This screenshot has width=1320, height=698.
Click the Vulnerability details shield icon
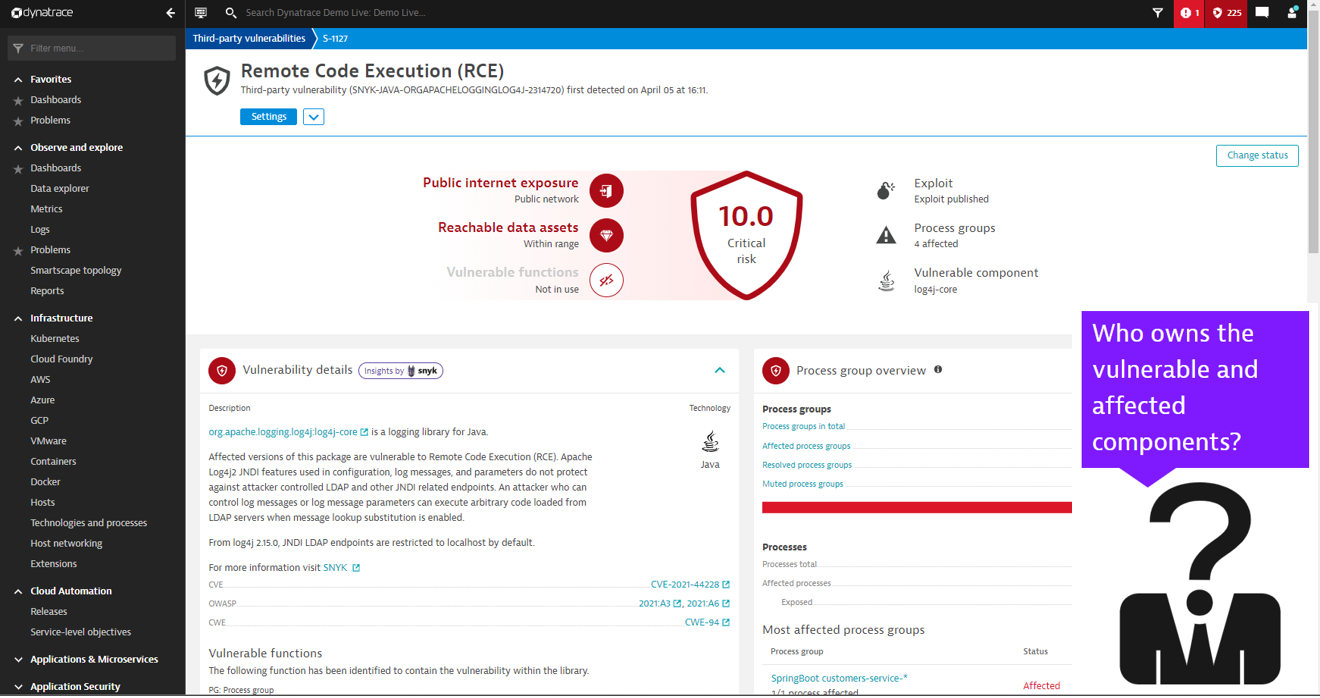coord(222,370)
